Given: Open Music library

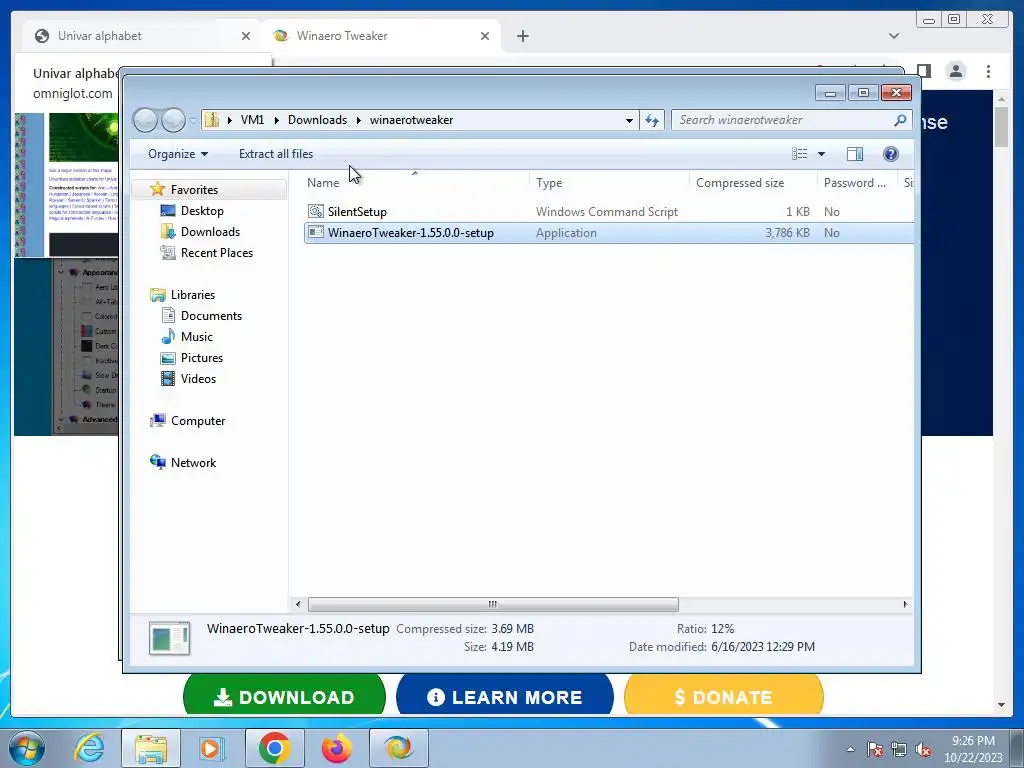Looking at the screenshot, I should click(x=197, y=336).
